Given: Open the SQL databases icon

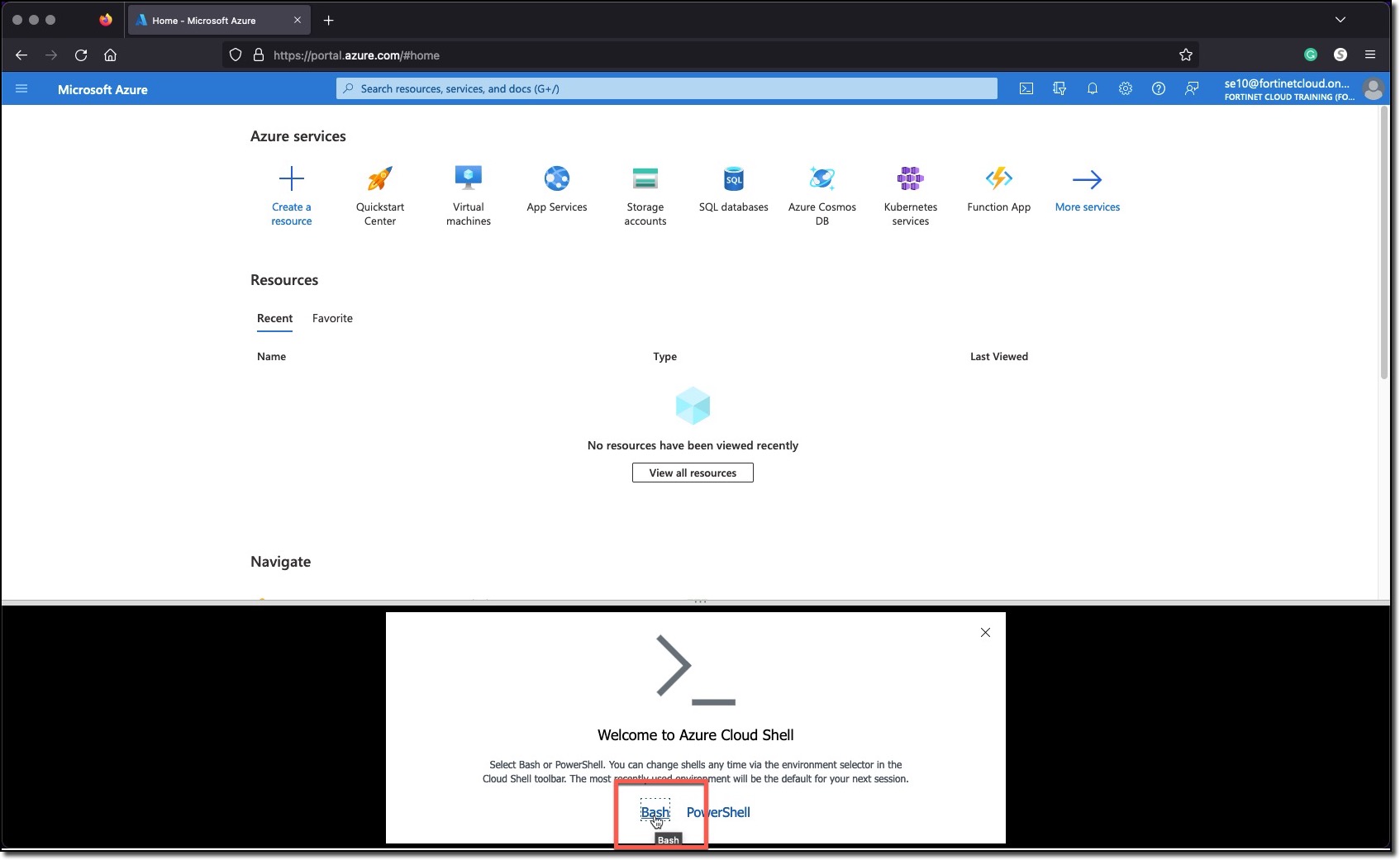Looking at the screenshot, I should click(734, 178).
